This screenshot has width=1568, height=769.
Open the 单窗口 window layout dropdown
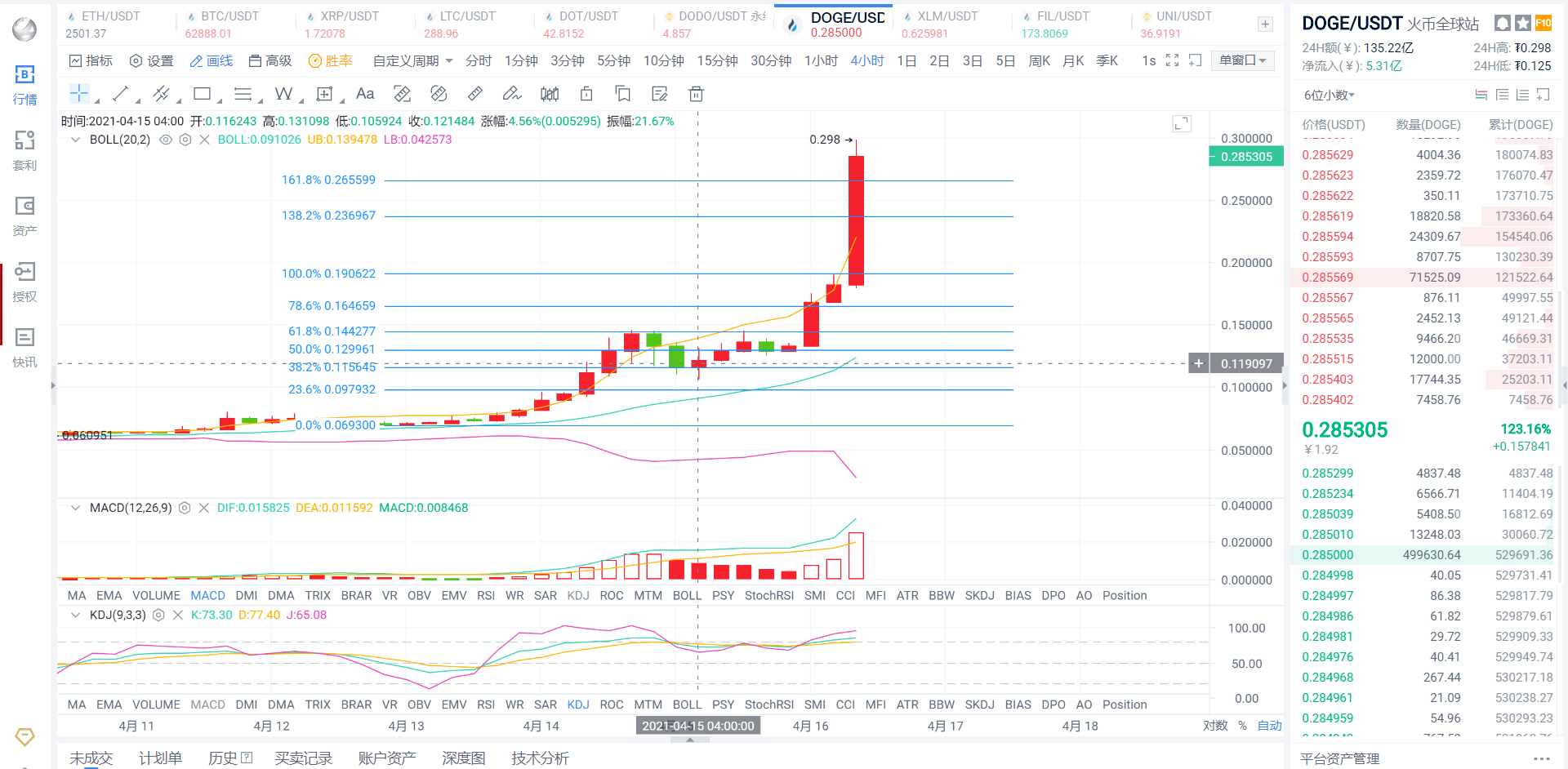1242,60
